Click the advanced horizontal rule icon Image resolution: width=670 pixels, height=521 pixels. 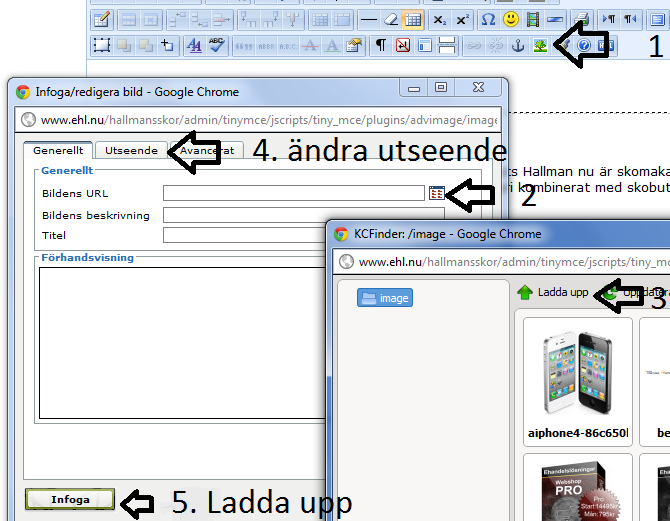(555, 20)
